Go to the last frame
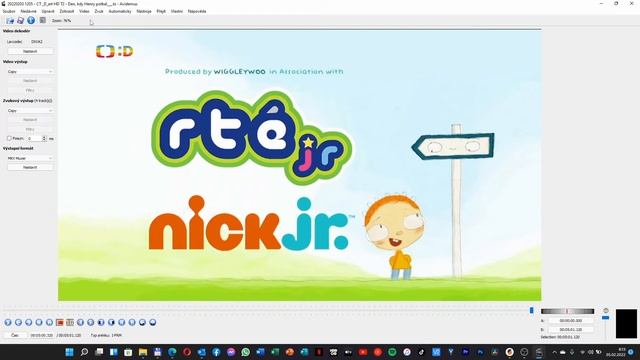The width and height of the screenshot is (640, 360). tap(132, 322)
